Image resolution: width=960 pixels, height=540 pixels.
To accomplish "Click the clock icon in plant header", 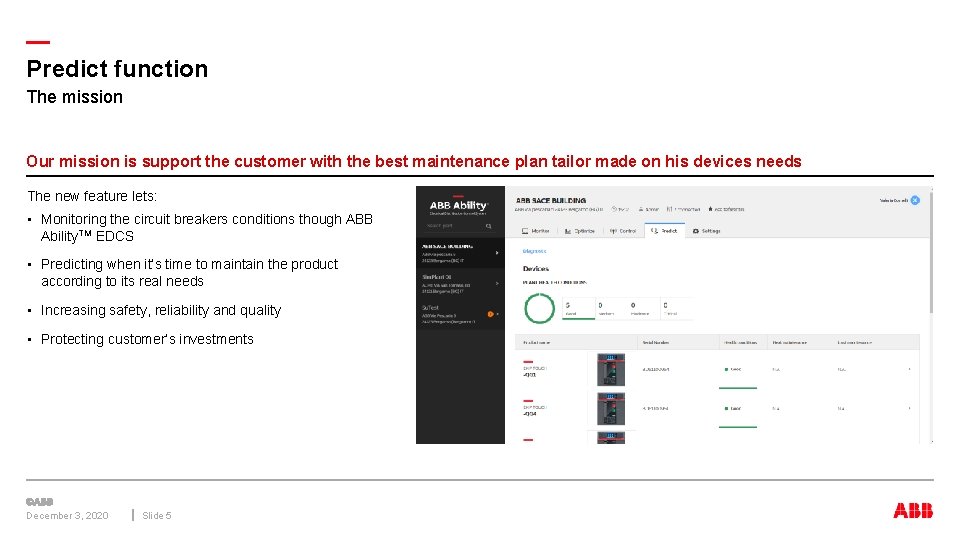I will [614, 209].
